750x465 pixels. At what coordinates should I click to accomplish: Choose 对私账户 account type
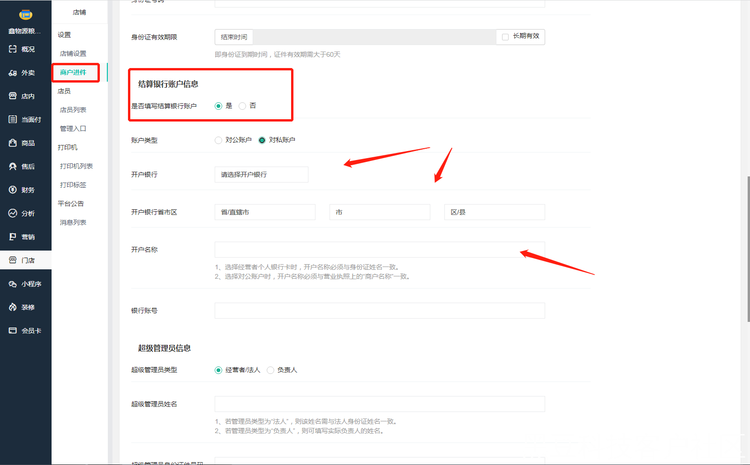pos(262,140)
